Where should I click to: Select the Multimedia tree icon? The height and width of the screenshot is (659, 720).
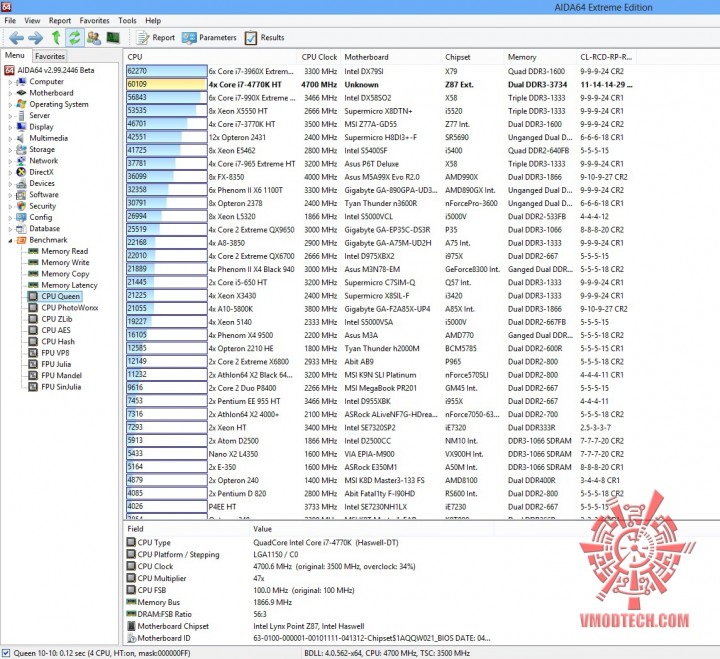[x=21, y=138]
